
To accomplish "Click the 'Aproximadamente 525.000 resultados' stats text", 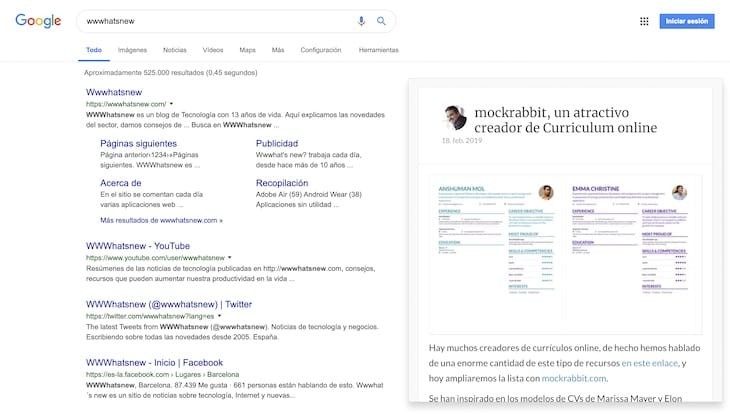I will pyautogui.click(x=170, y=73).
